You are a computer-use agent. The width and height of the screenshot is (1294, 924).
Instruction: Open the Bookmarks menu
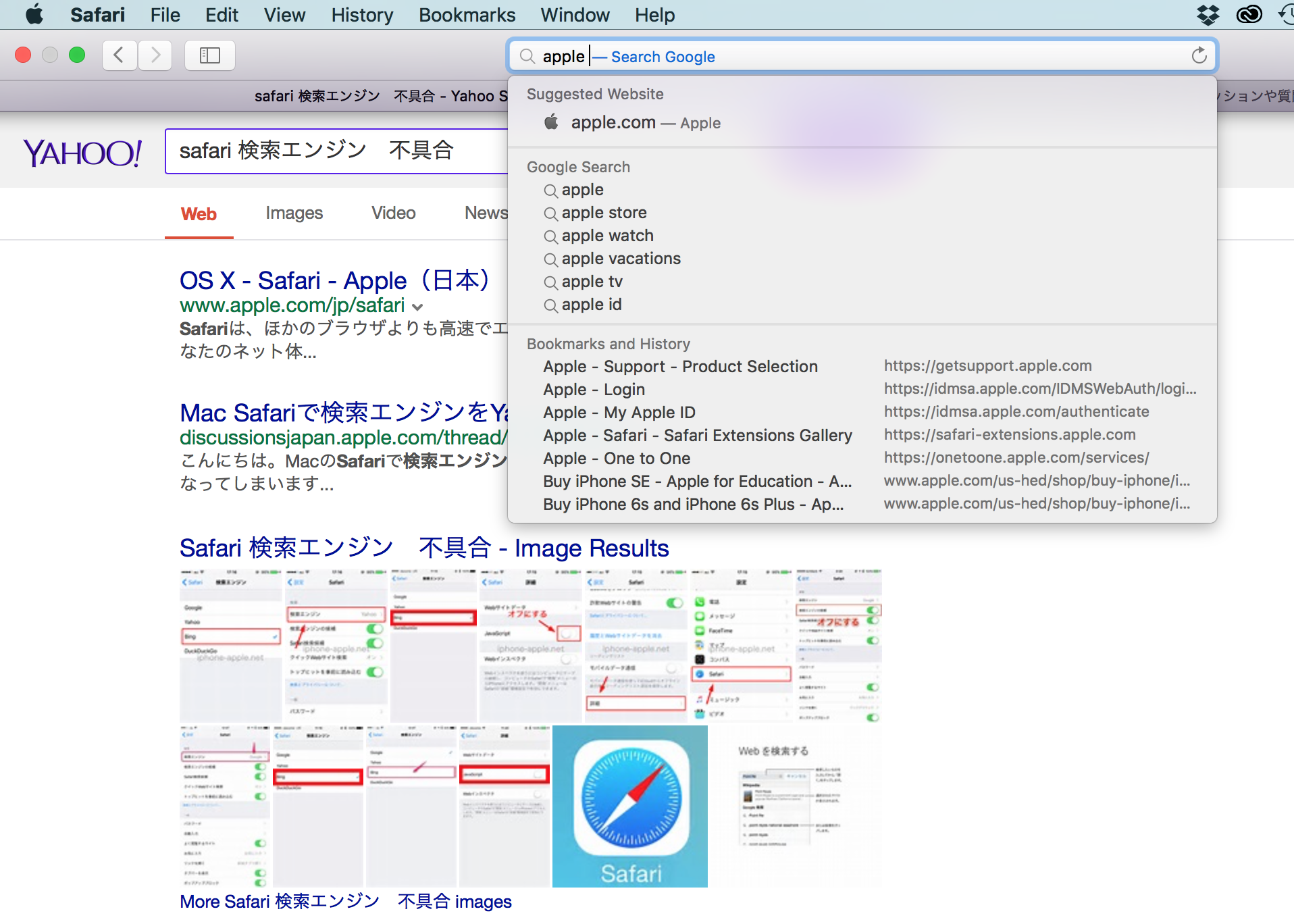tap(467, 15)
